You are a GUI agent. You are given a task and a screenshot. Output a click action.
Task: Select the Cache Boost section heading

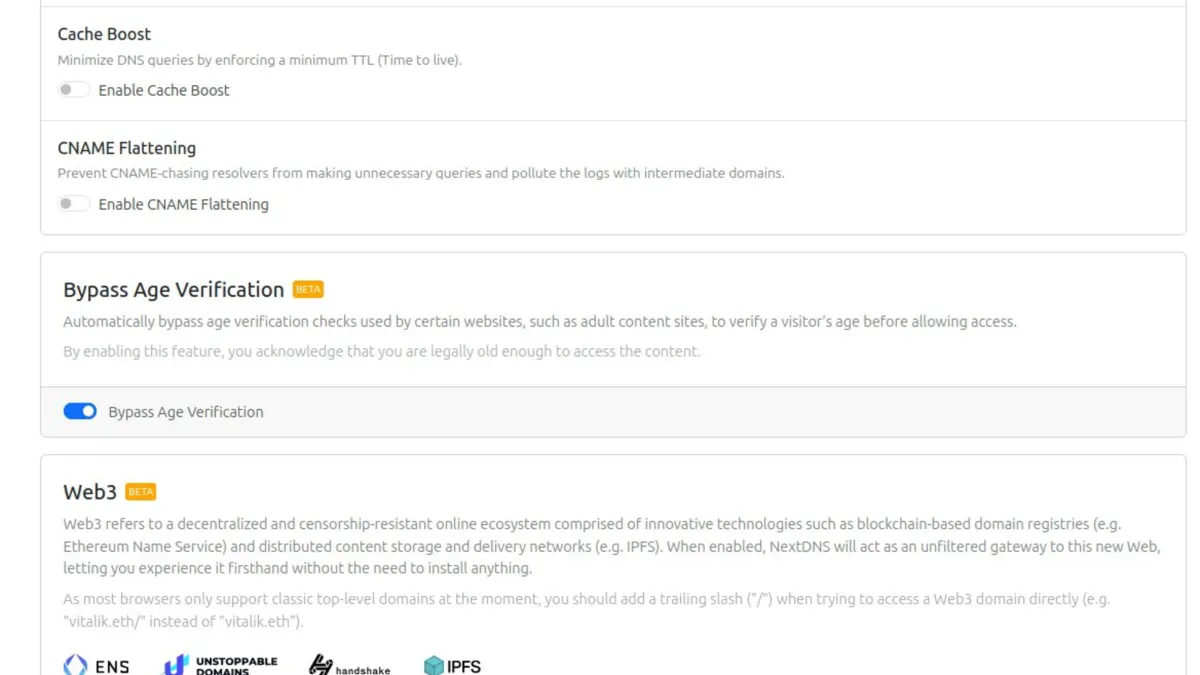click(104, 34)
